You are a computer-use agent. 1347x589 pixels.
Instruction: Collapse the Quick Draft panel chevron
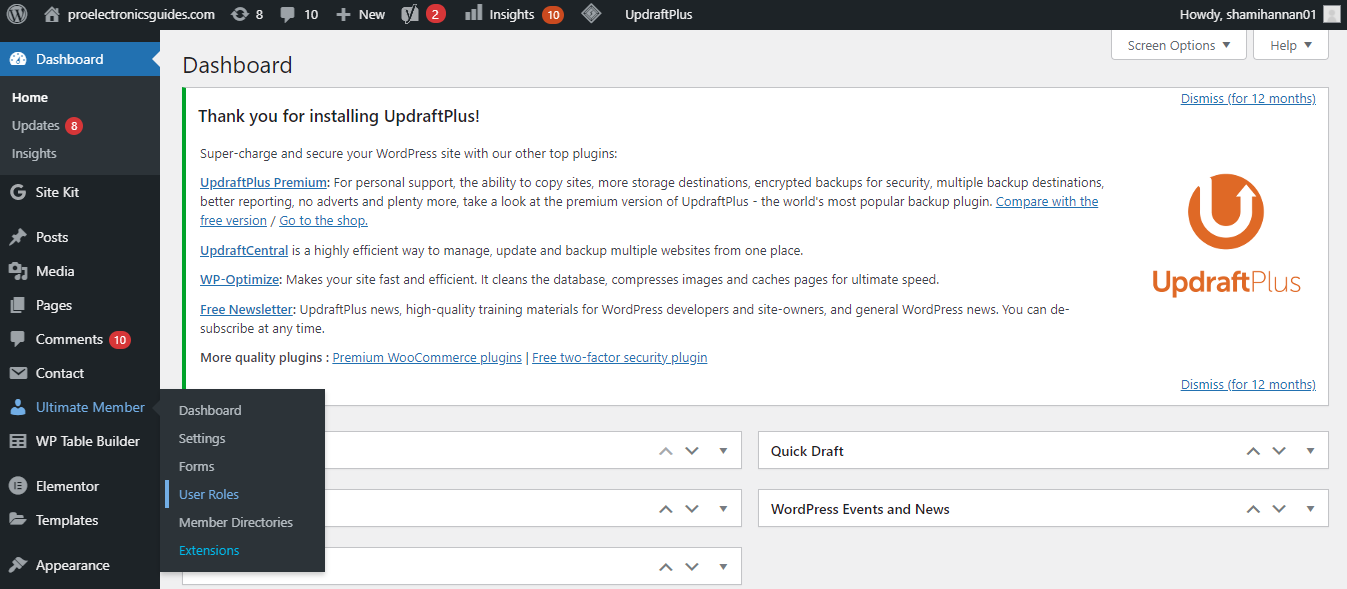point(1310,450)
